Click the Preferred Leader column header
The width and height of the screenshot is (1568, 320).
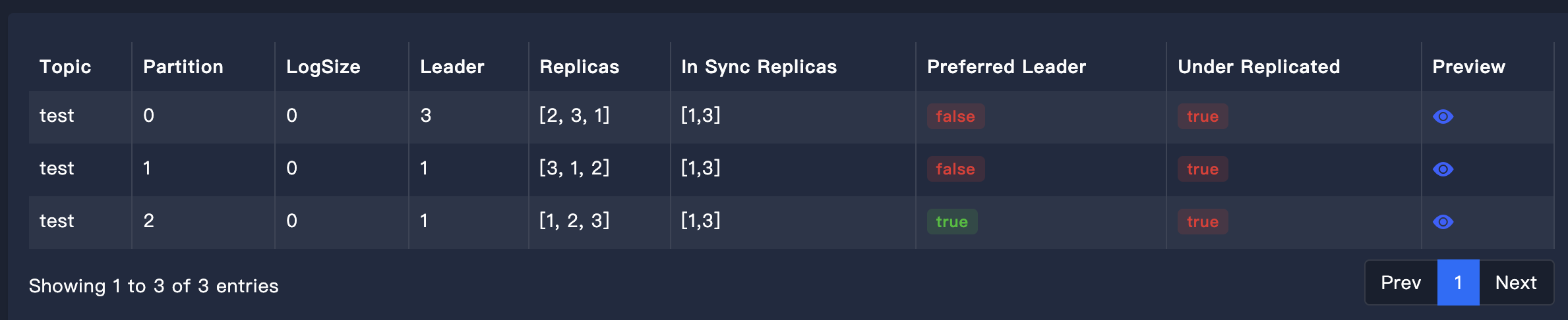(x=1006, y=67)
